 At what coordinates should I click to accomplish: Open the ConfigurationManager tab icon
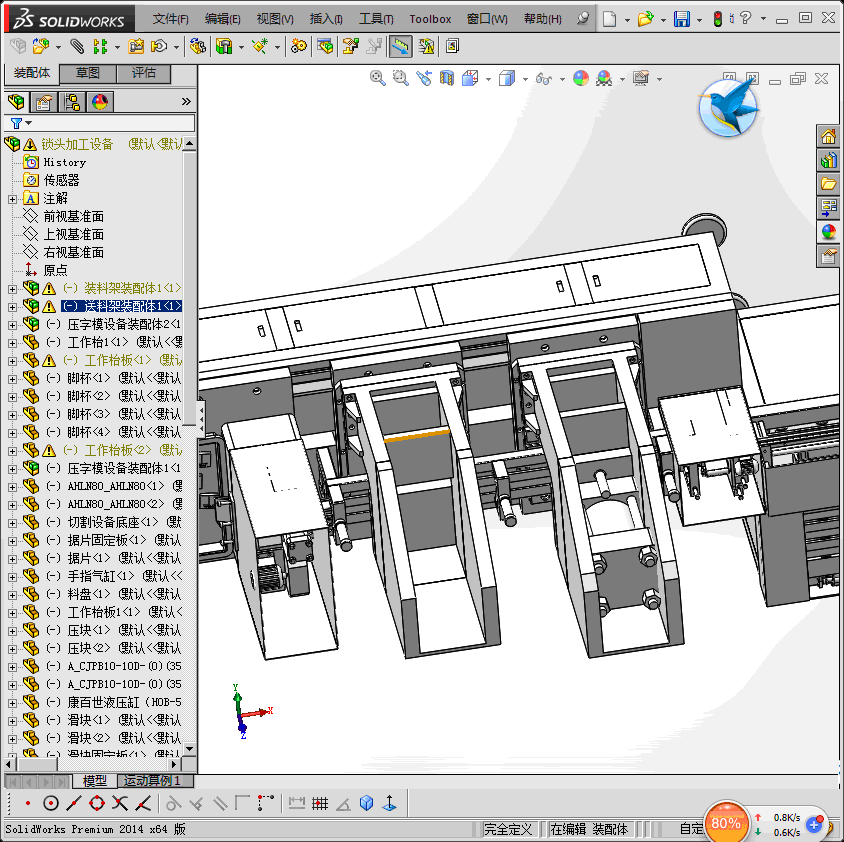[x=72, y=101]
